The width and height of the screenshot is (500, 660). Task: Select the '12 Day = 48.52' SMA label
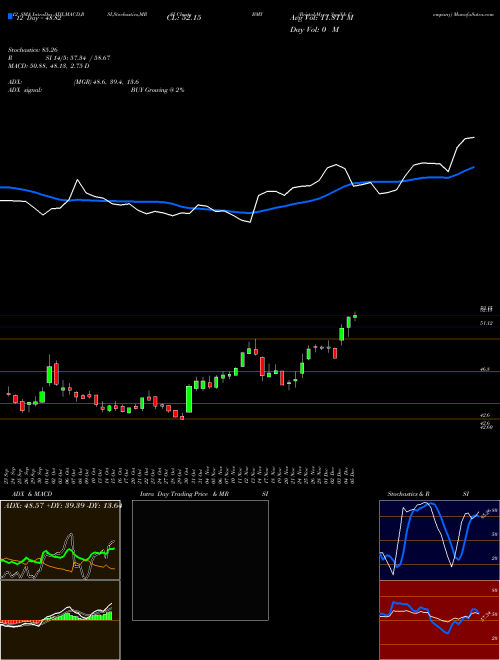[37, 18]
